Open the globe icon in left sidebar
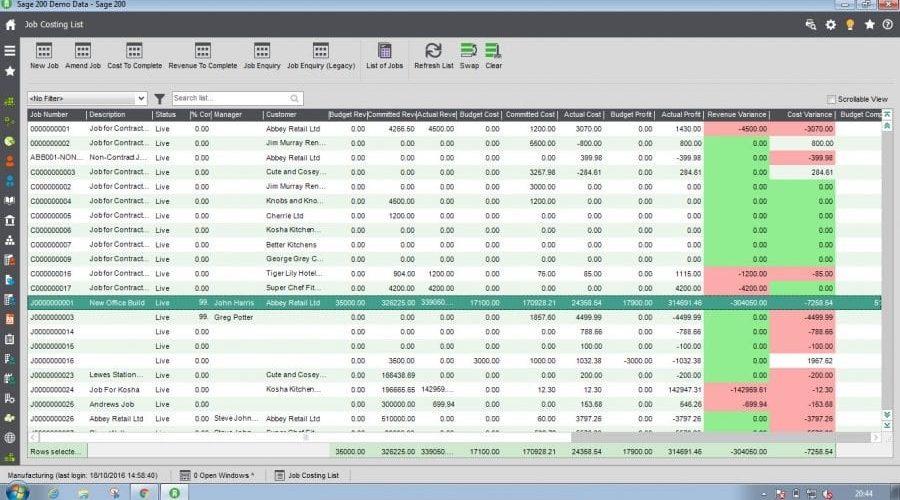 coord(10,438)
